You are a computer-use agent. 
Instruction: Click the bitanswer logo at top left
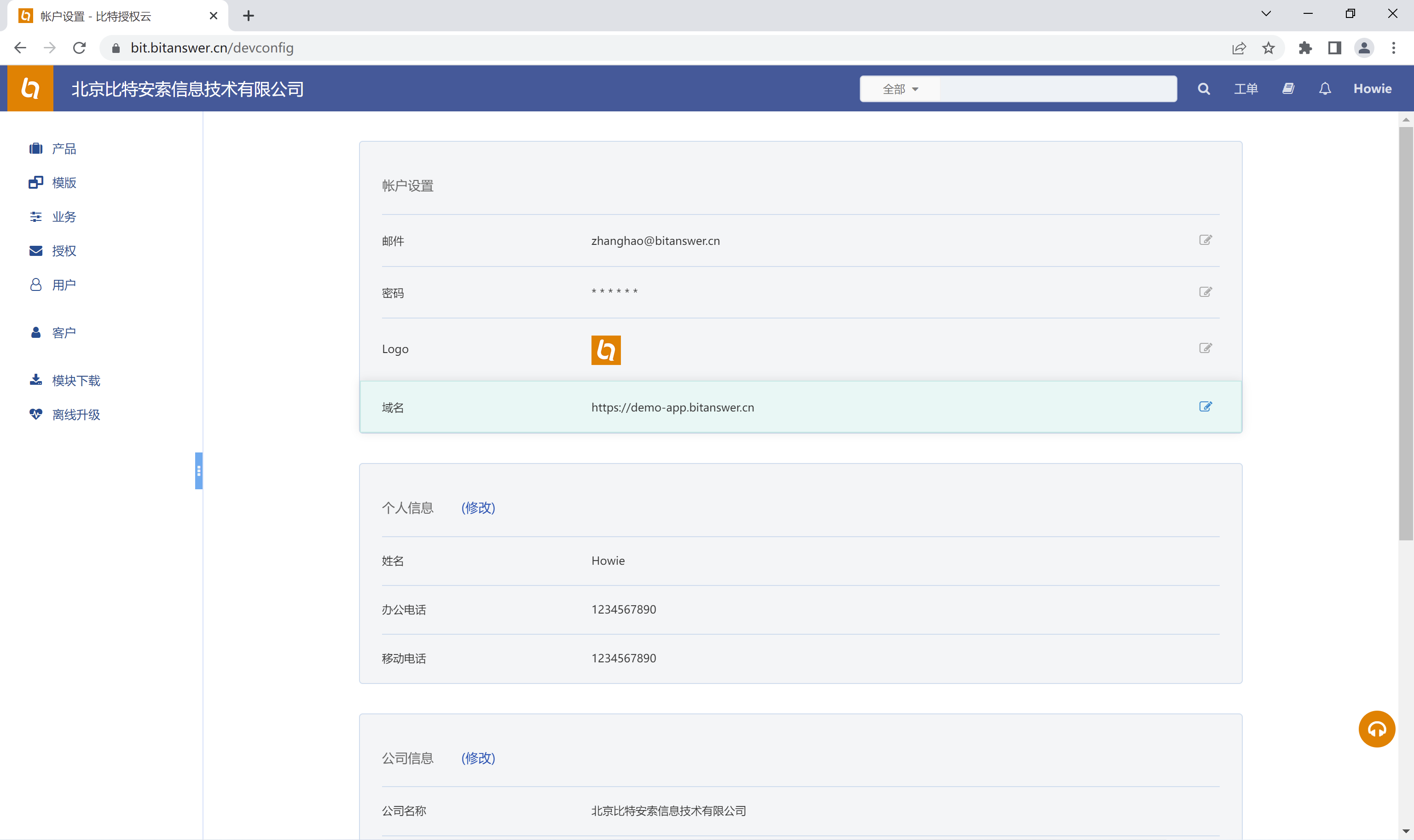pos(30,88)
